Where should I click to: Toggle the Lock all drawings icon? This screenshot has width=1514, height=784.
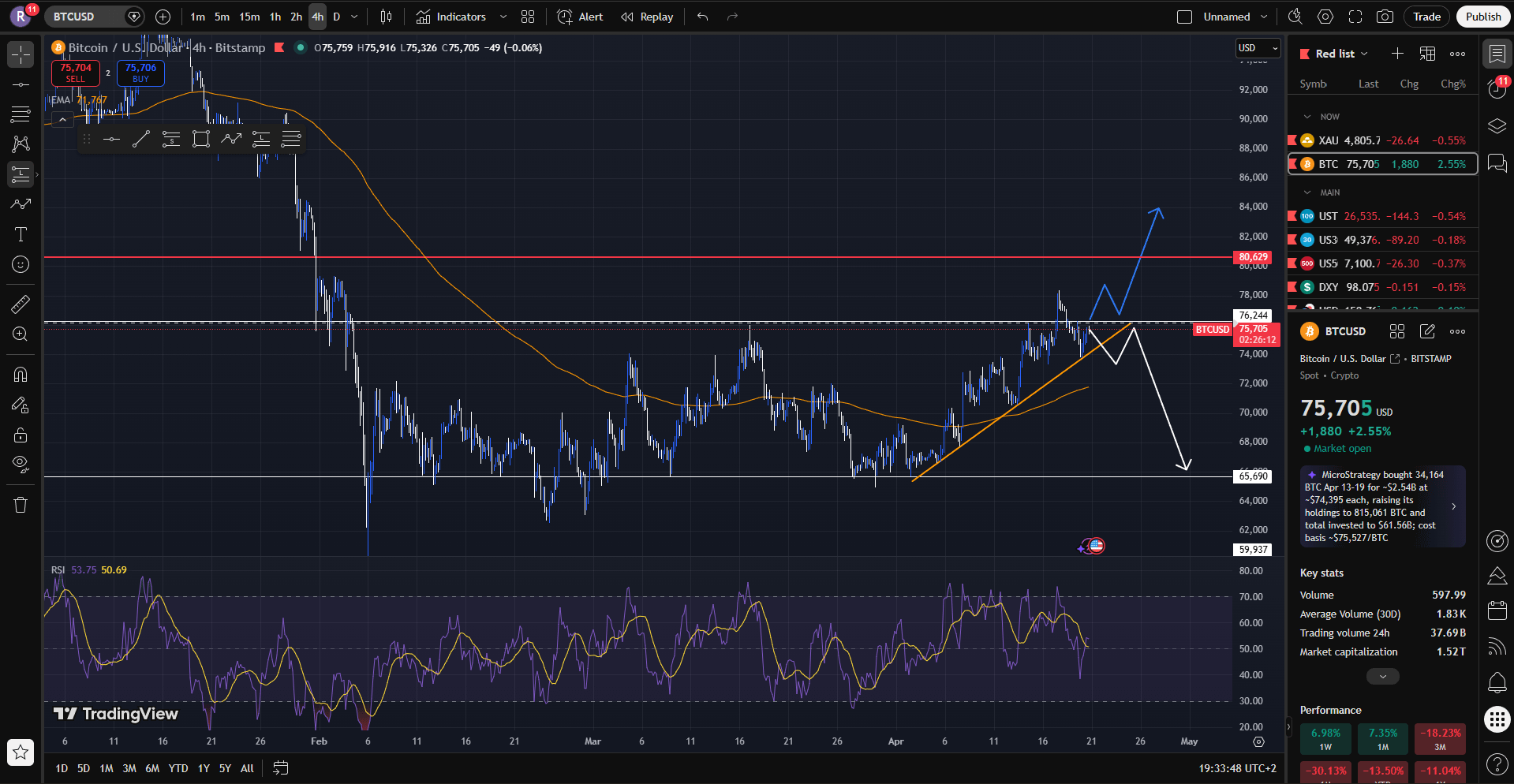coord(21,435)
